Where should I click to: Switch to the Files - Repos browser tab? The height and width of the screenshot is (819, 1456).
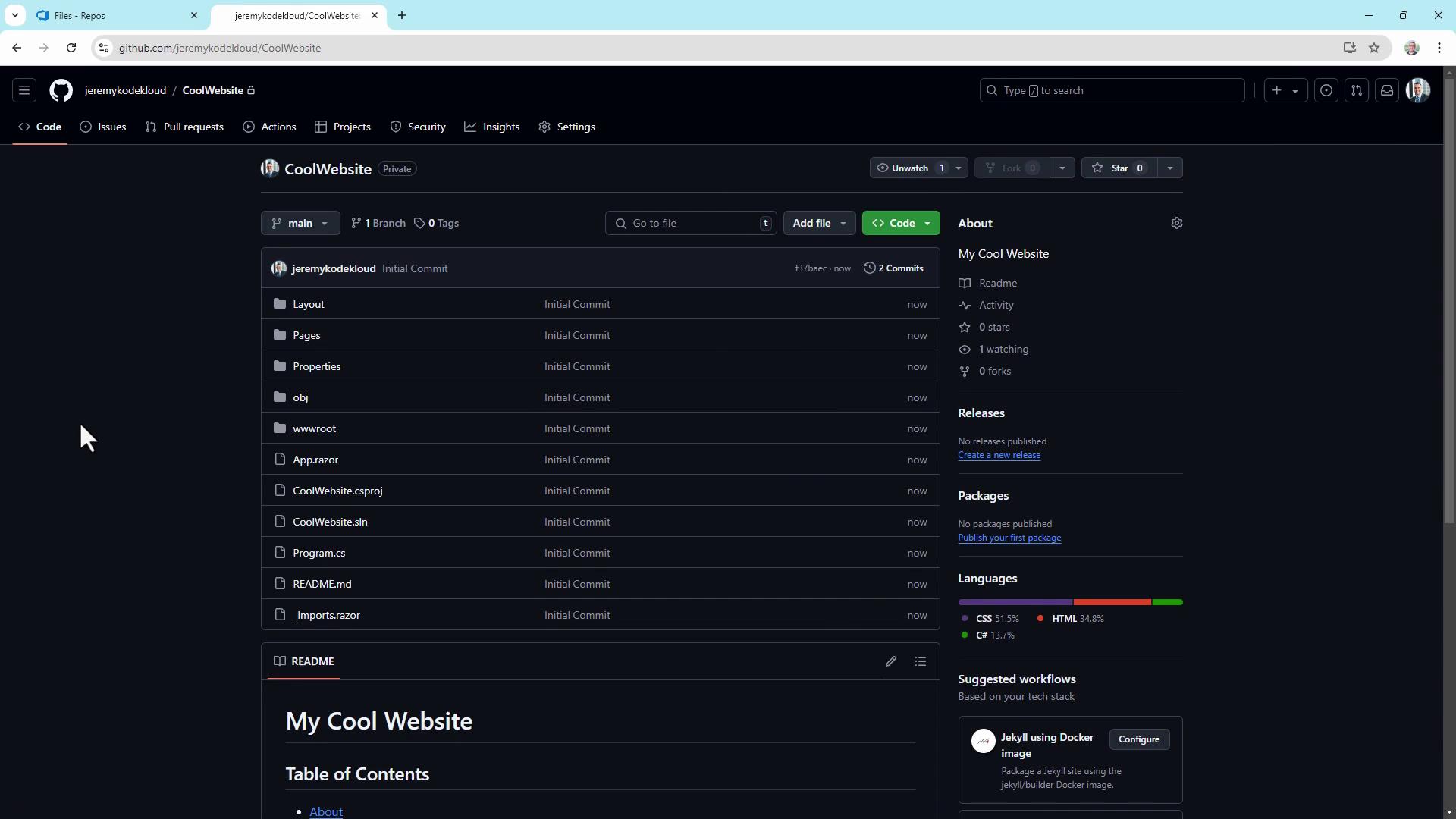114,15
